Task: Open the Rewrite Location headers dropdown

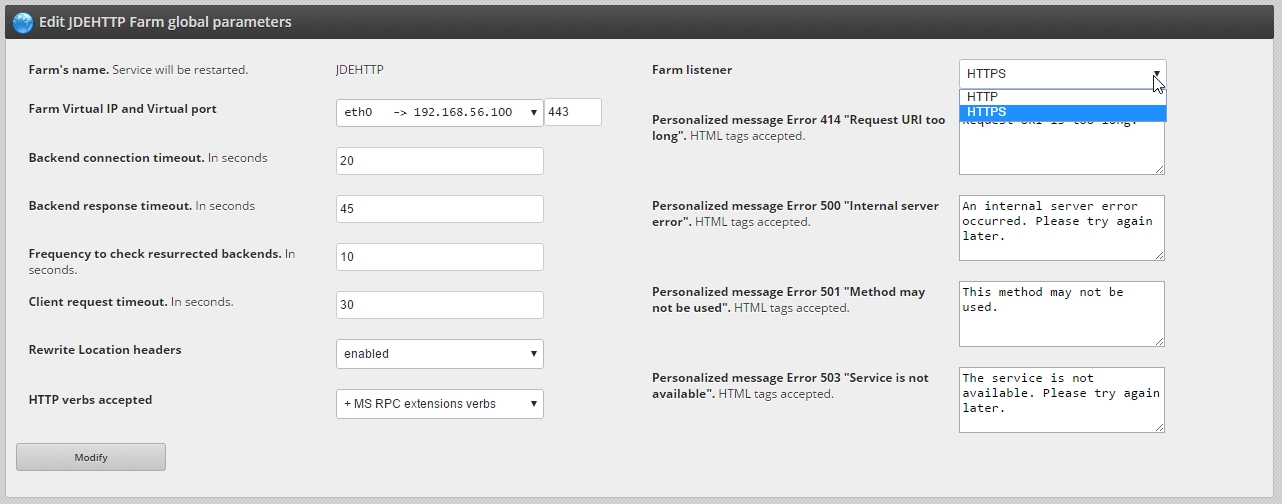Action: (x=440, y=354)
